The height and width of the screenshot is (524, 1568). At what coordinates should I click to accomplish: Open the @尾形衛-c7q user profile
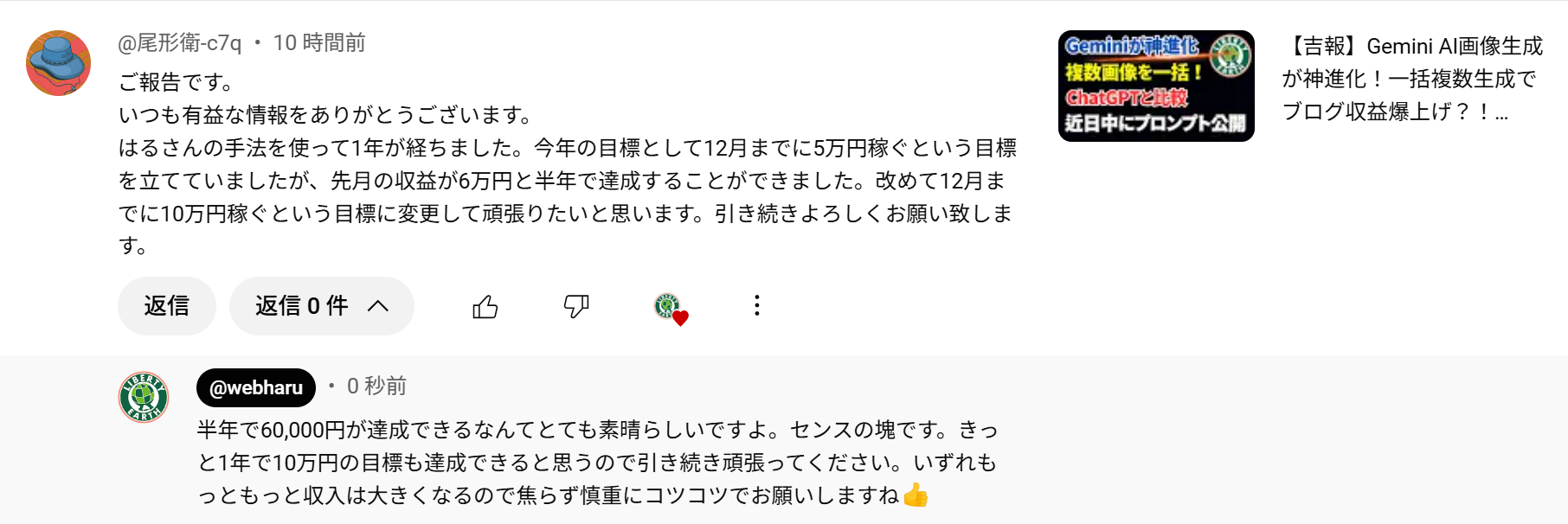tap(180, 42)
